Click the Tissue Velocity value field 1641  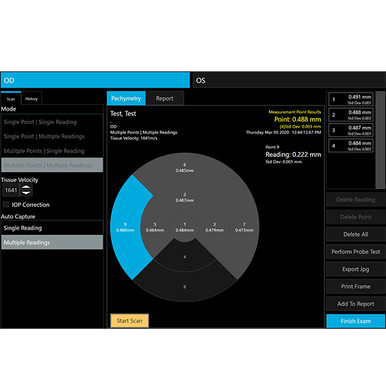pos(11,190)
